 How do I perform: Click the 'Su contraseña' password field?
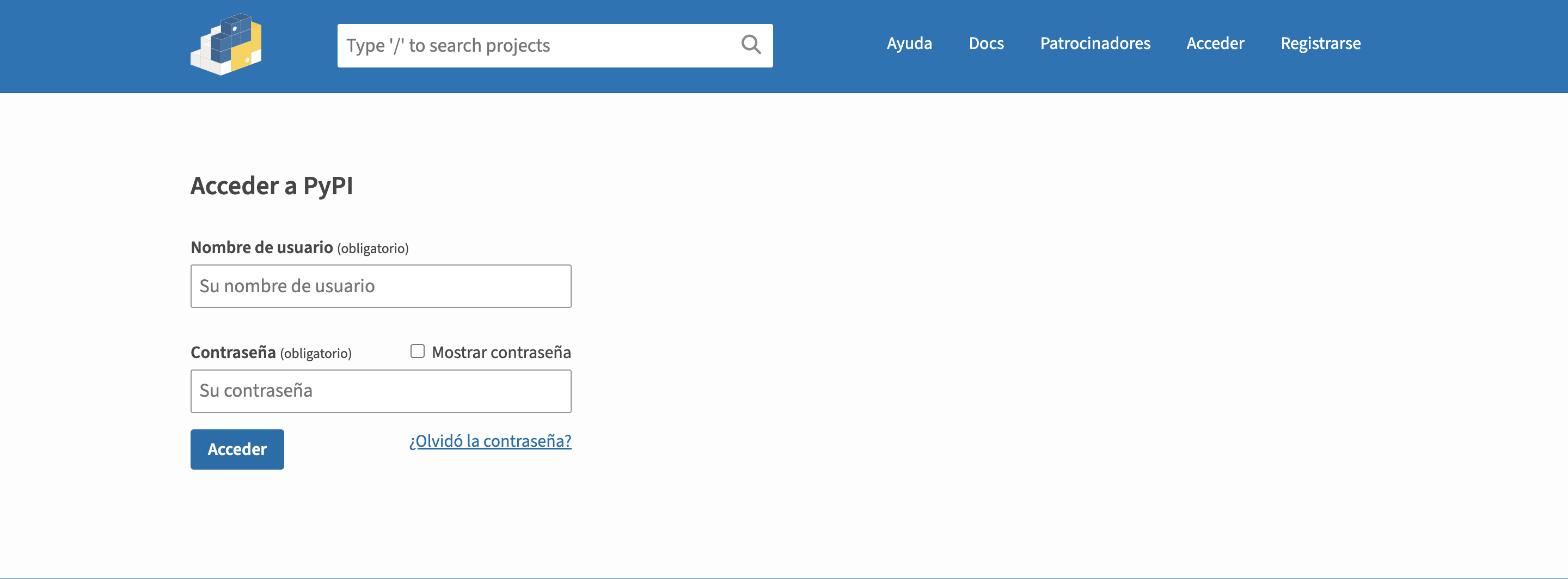(381, 391)
